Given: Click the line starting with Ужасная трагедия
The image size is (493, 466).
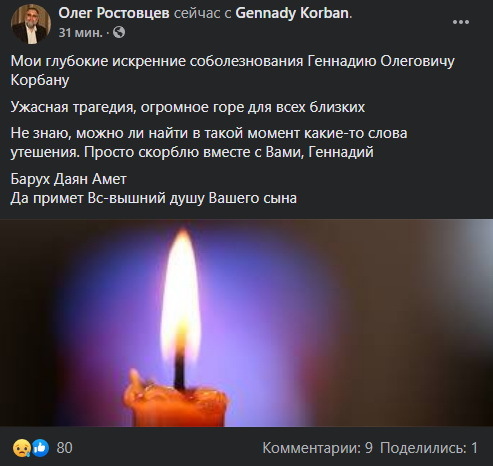Looking at the screenshot, I should tap(188, 107).
